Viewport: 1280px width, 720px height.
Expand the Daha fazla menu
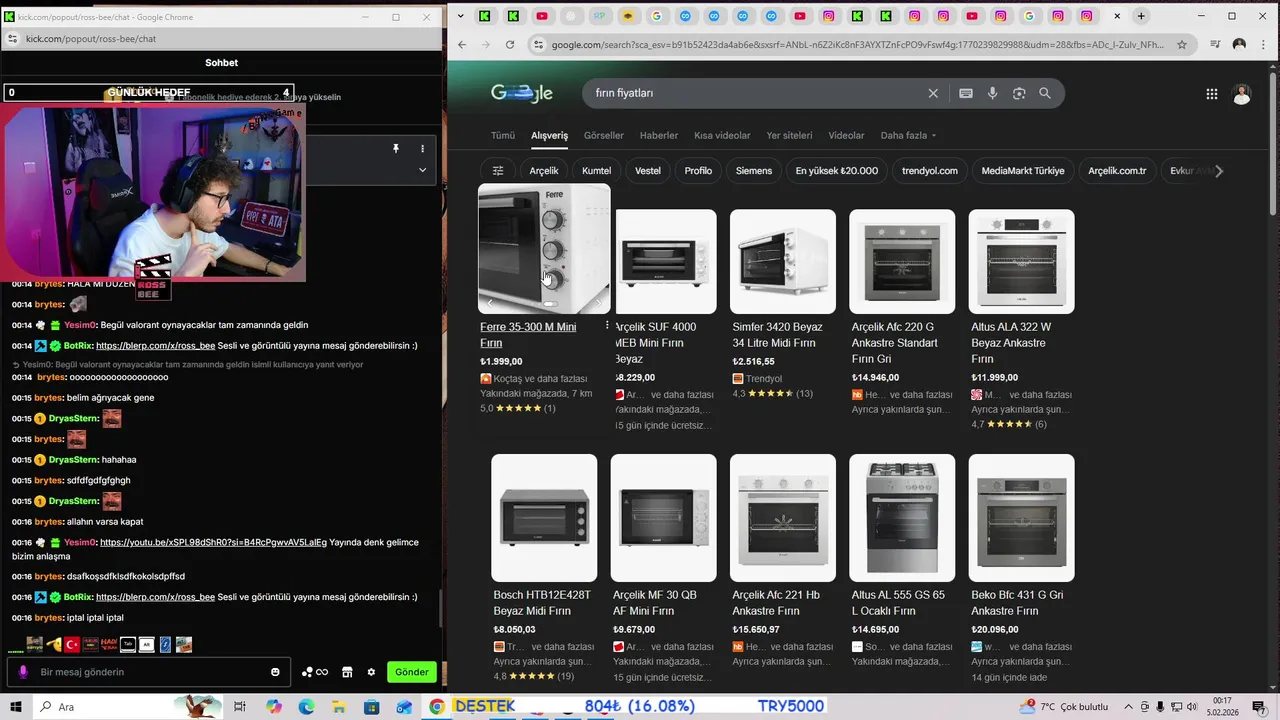click(908, 135)
